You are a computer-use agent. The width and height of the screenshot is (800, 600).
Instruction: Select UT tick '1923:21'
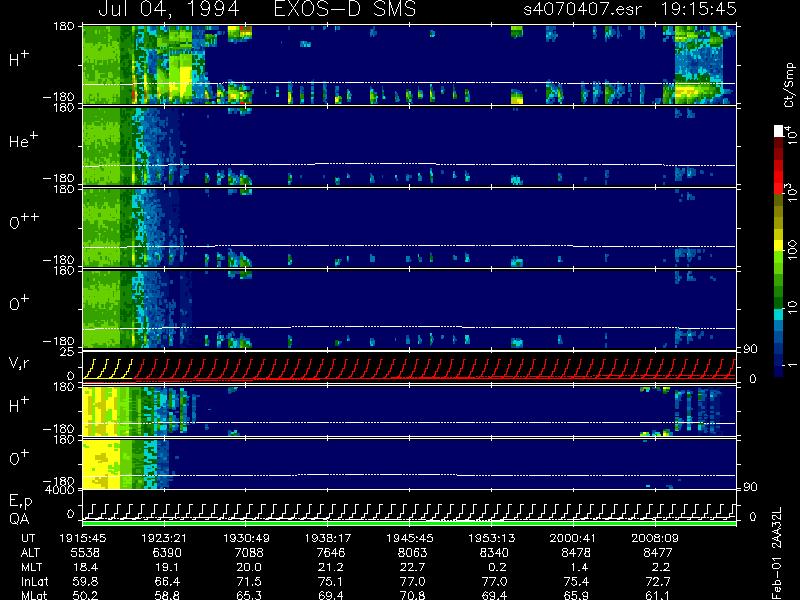coord(164,538)
